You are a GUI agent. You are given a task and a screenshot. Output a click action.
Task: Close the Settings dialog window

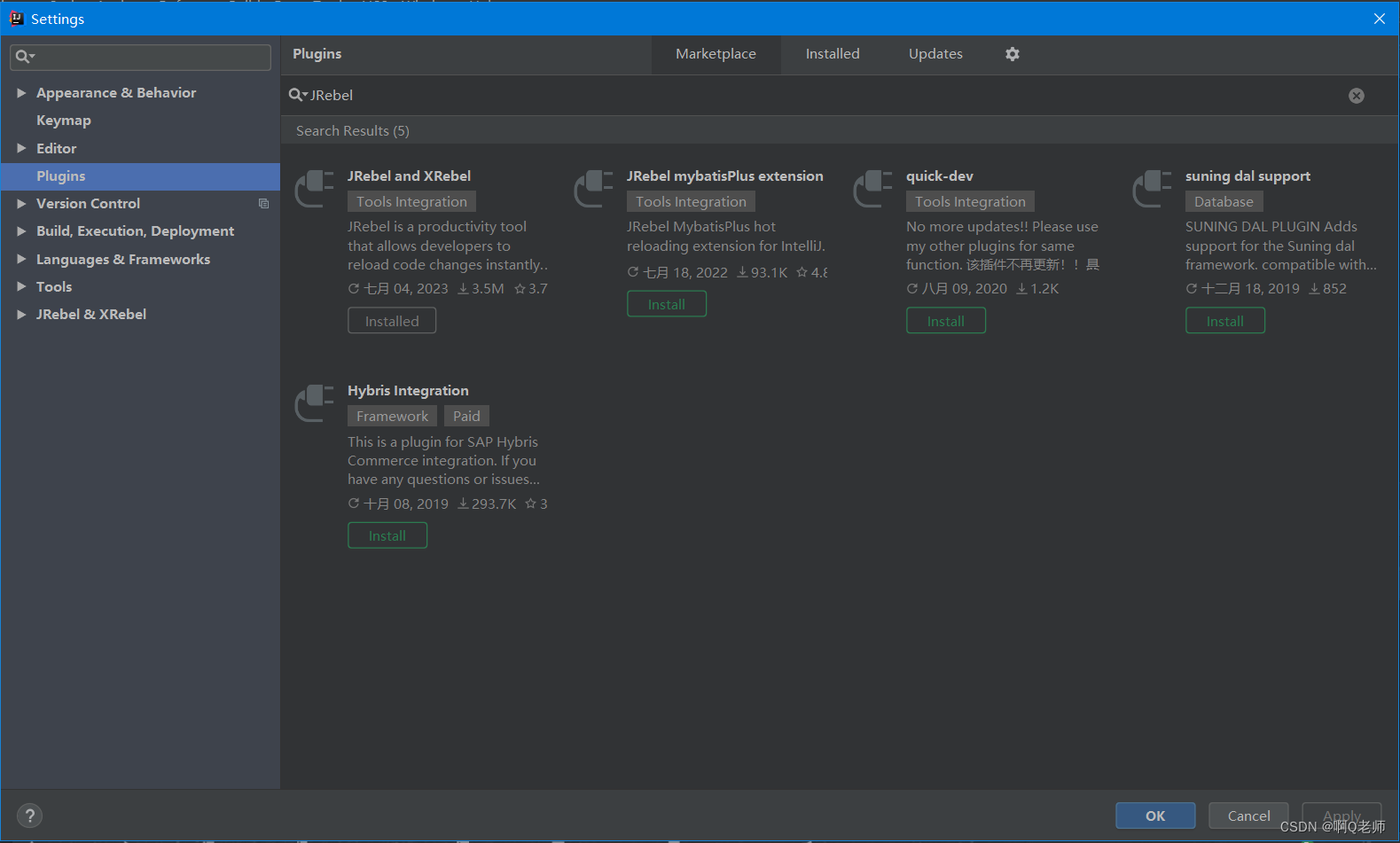coord(1380,19)
